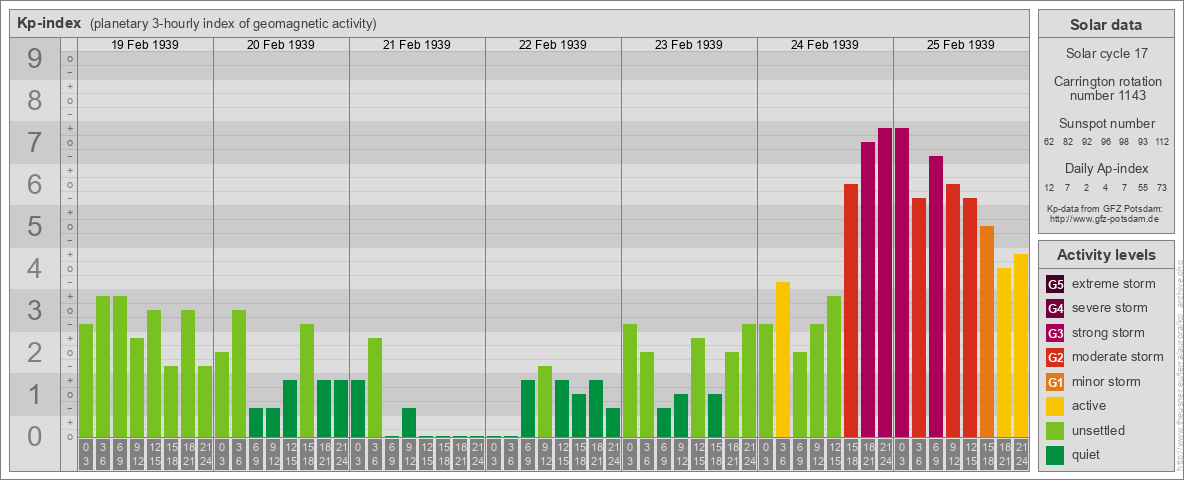Click the G1 minor storm legend icon
The height and width of the screenshot is (480, 1184).
click(x=1055, y=381)
